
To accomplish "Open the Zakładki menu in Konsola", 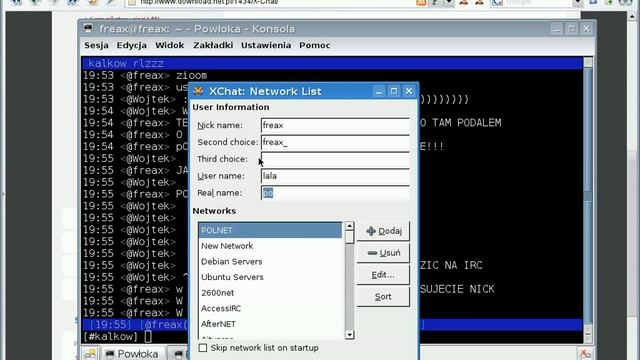I will [x=213, y=45].
